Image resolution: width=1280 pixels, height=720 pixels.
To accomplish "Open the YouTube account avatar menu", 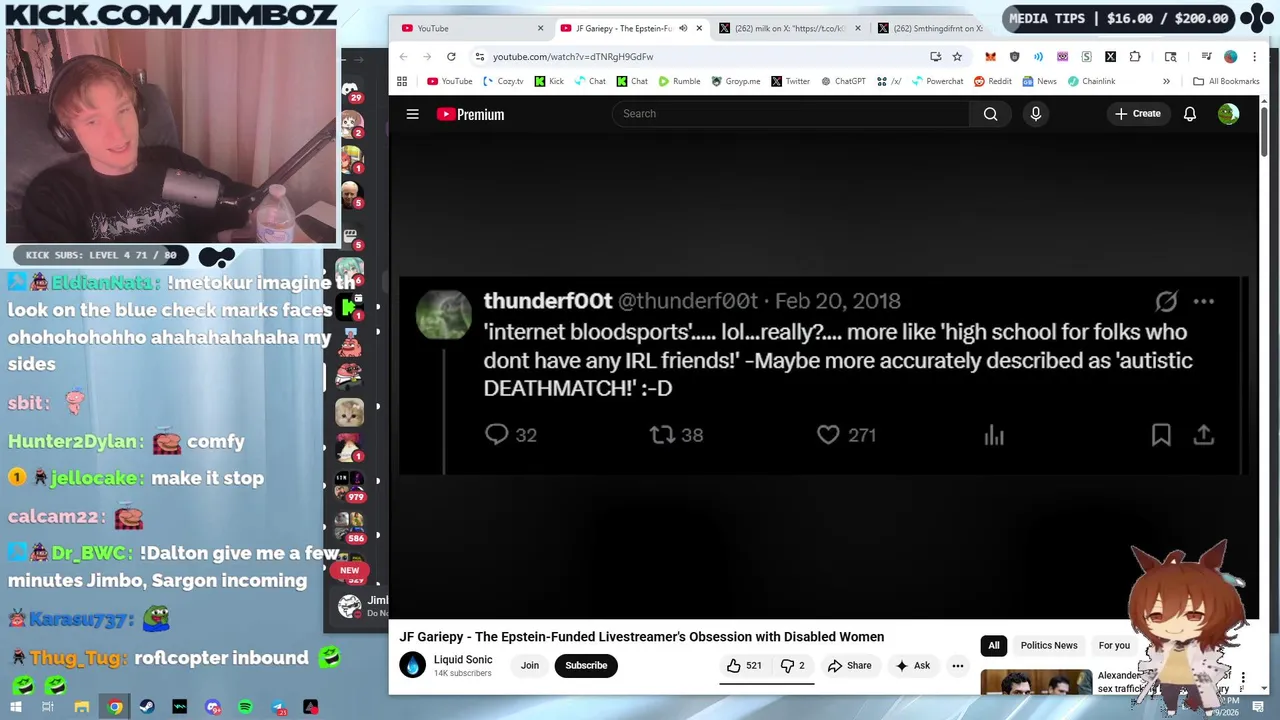I will pyautogui.click(x=1228, y=114).
